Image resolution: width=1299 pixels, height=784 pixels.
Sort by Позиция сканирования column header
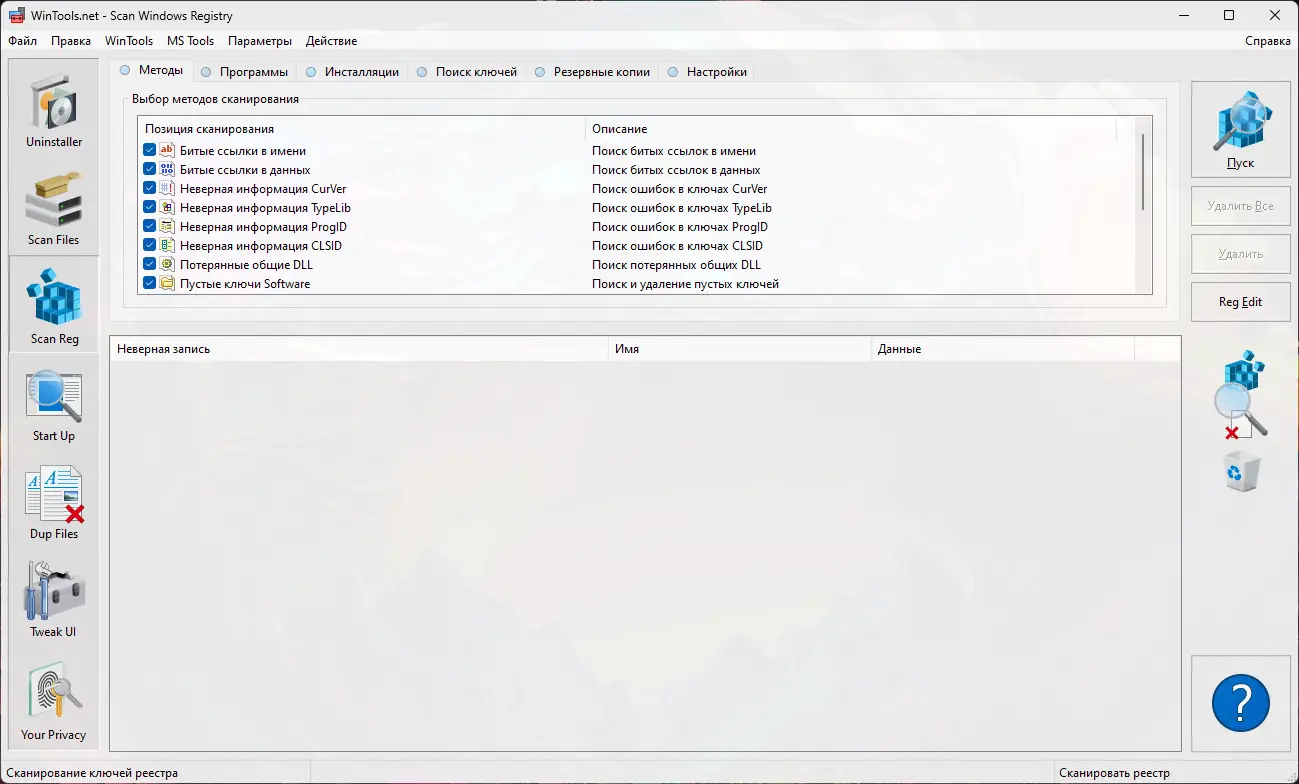point(361,129)
